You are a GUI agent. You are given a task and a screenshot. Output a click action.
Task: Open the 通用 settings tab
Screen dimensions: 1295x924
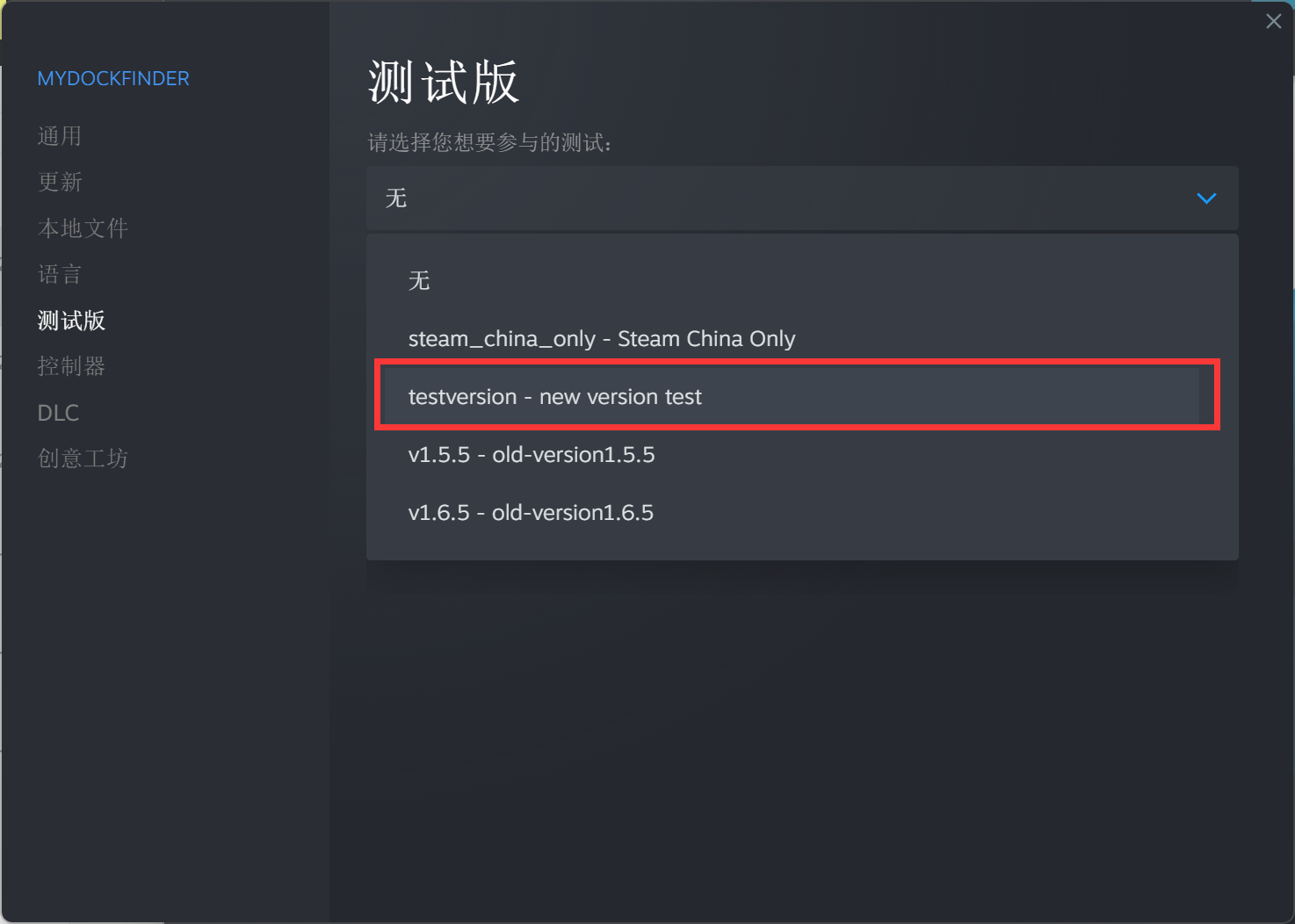tap(60, 136)
